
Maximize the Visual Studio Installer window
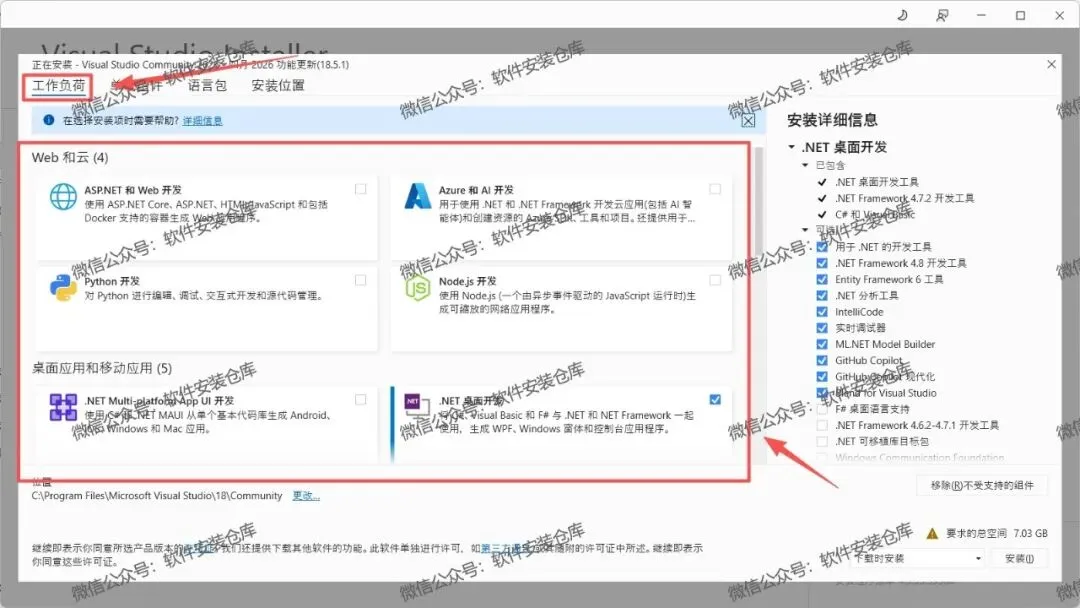point(1021,15)
